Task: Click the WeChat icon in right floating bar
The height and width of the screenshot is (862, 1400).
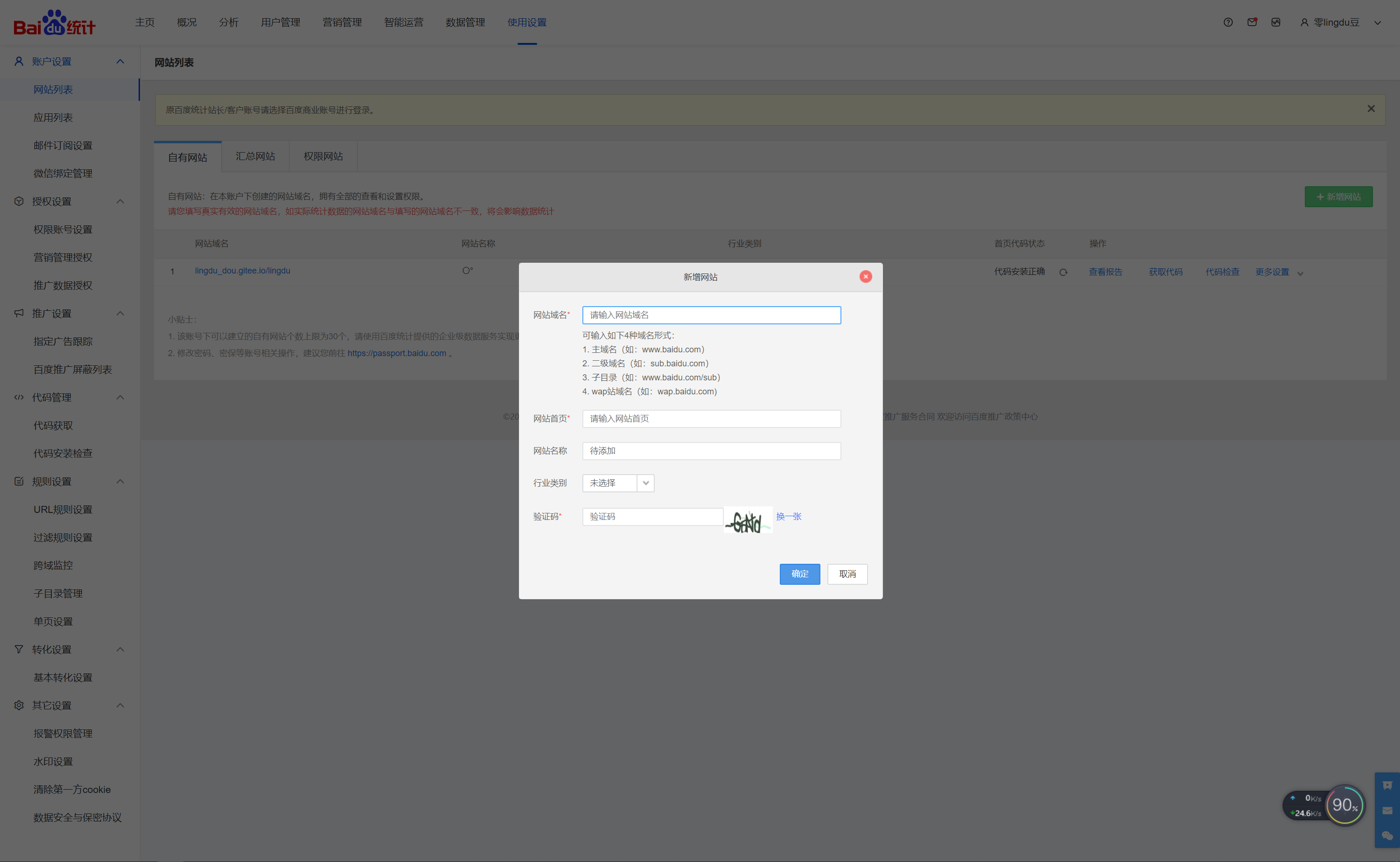Action: click(1387, 836)
